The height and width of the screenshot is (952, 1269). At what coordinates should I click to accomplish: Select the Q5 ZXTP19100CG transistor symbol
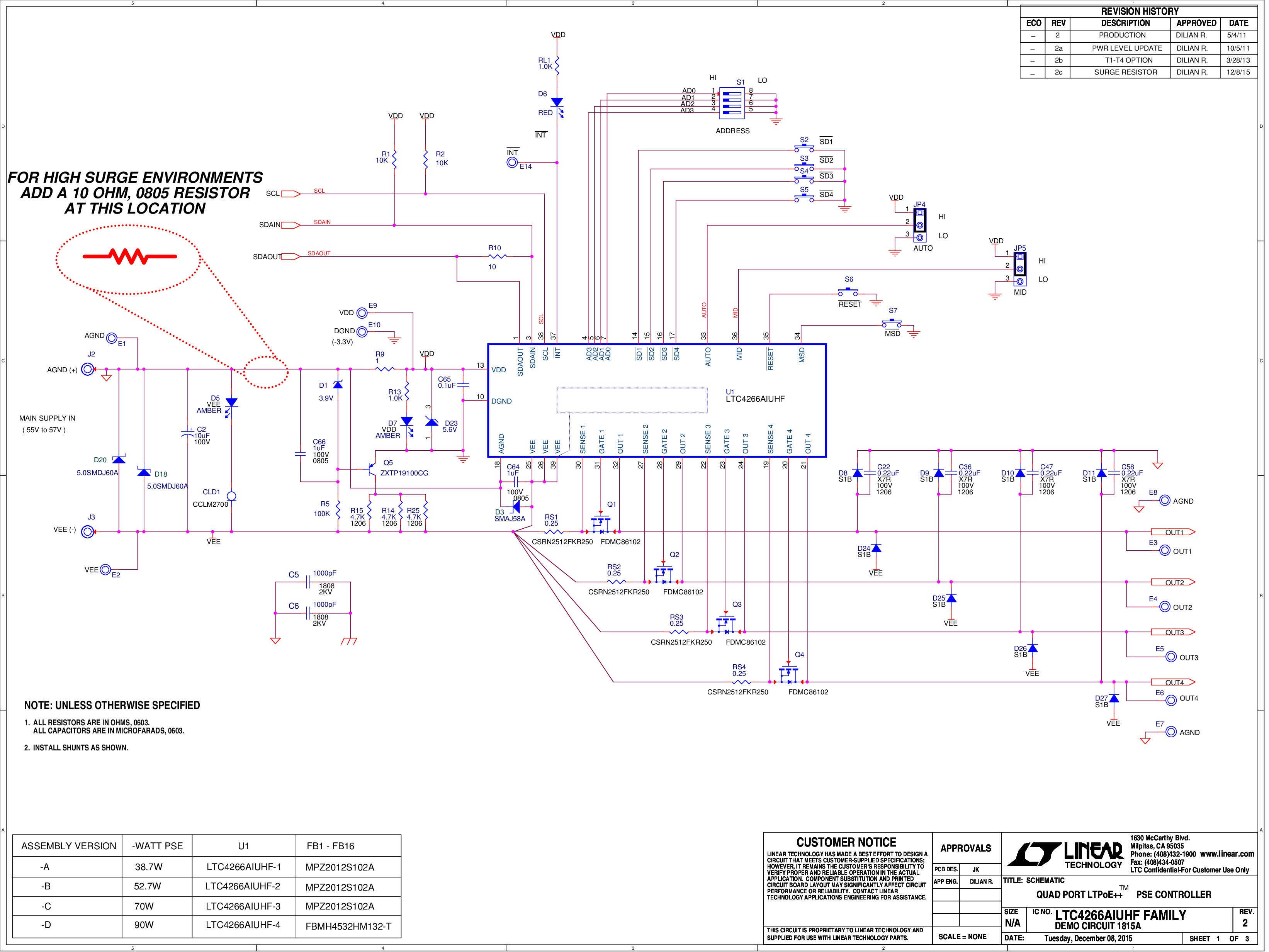pyautogui.click(x=372, y=470)
